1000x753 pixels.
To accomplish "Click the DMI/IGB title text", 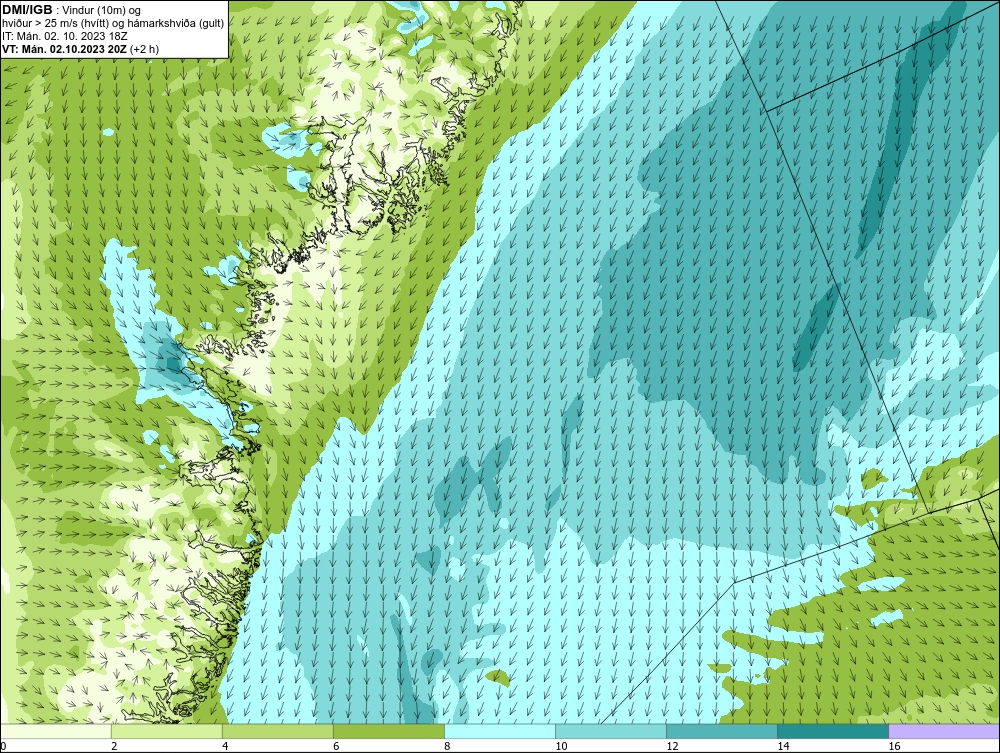I will click(27, 9).
